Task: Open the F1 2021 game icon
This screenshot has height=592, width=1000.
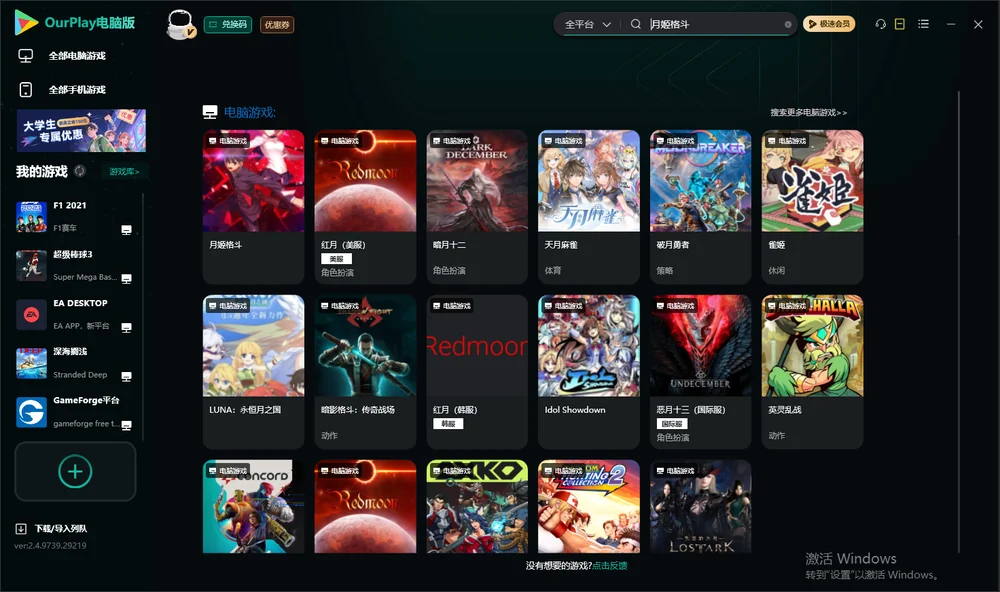Action: (x=31, y=217)
